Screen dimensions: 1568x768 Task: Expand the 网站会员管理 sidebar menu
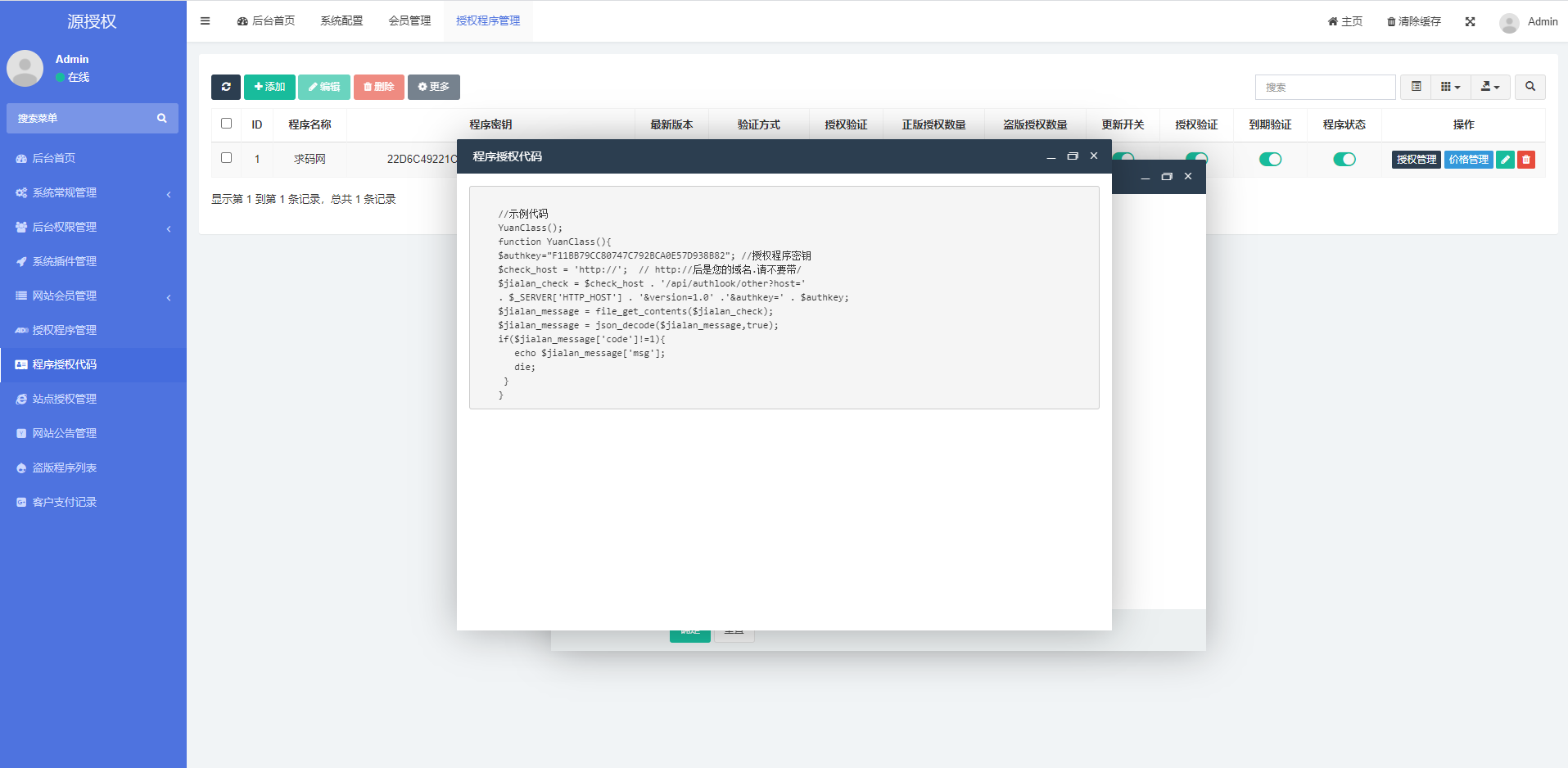point(93,296)
